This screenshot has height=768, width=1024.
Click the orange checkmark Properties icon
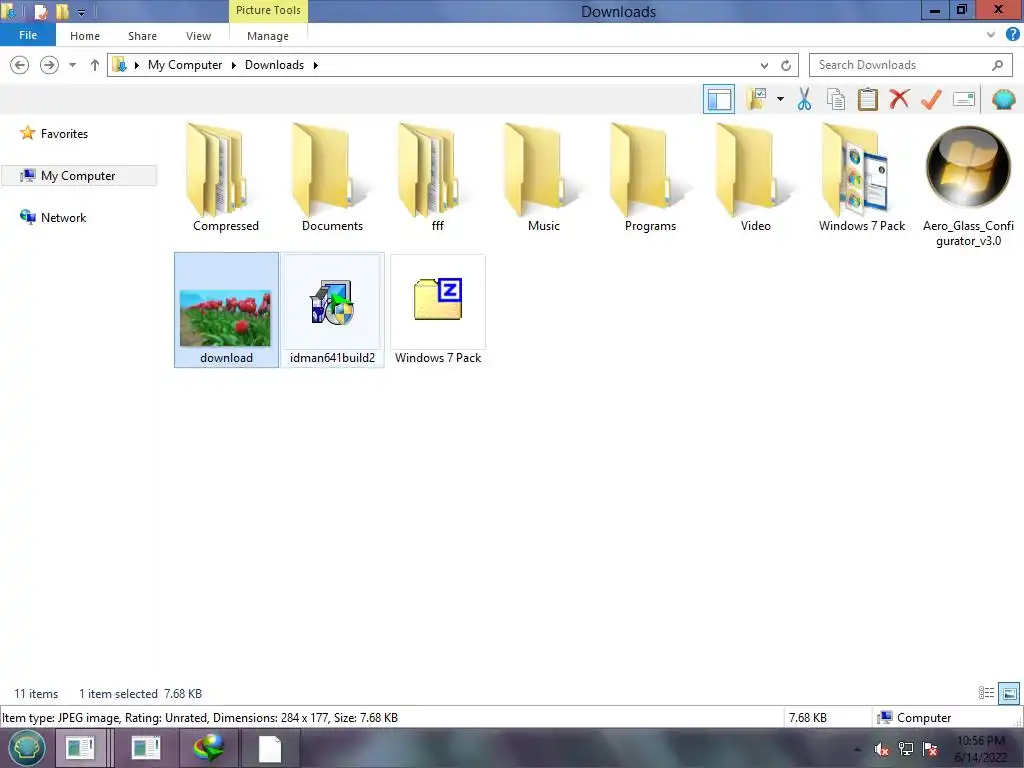931,99
